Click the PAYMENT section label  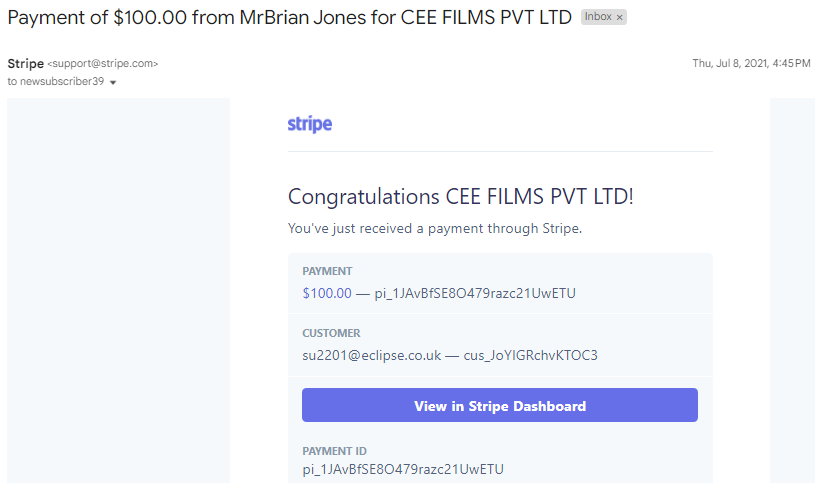click(x=327, y=271)
